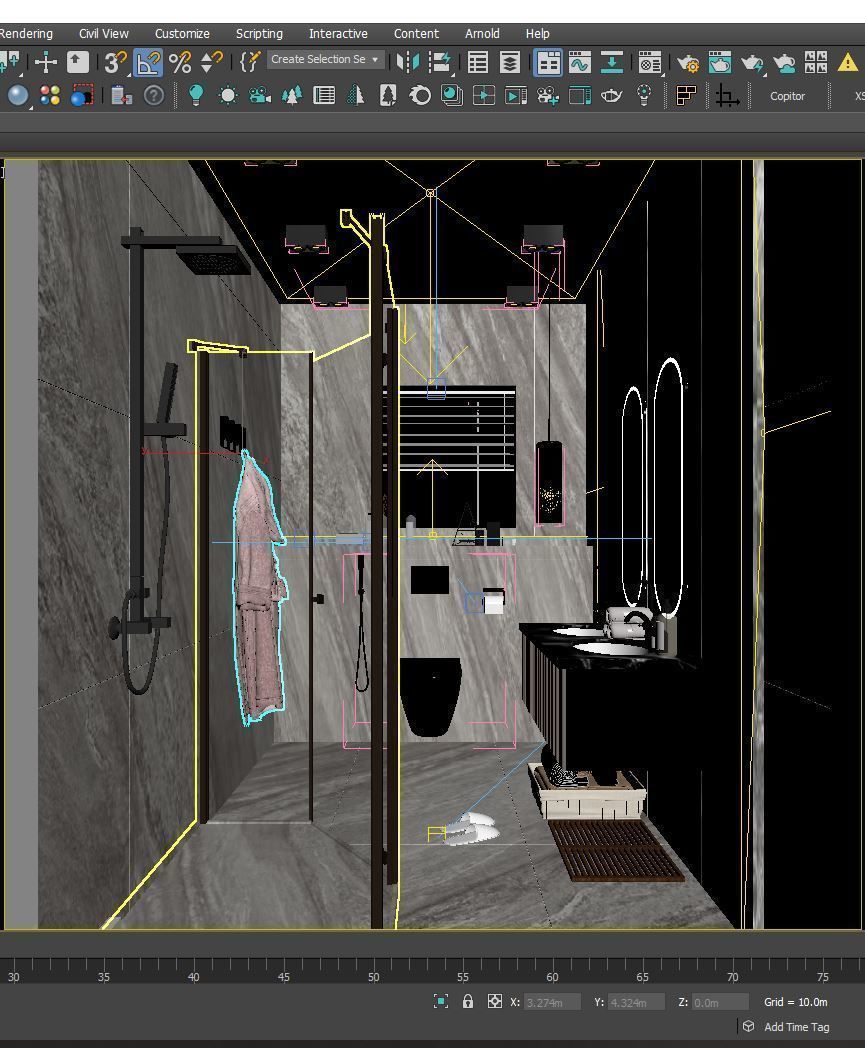This screenshot has height=1048, width=865.
Task: Click the teal docked window icon
Action: click(x=580, y=96)
